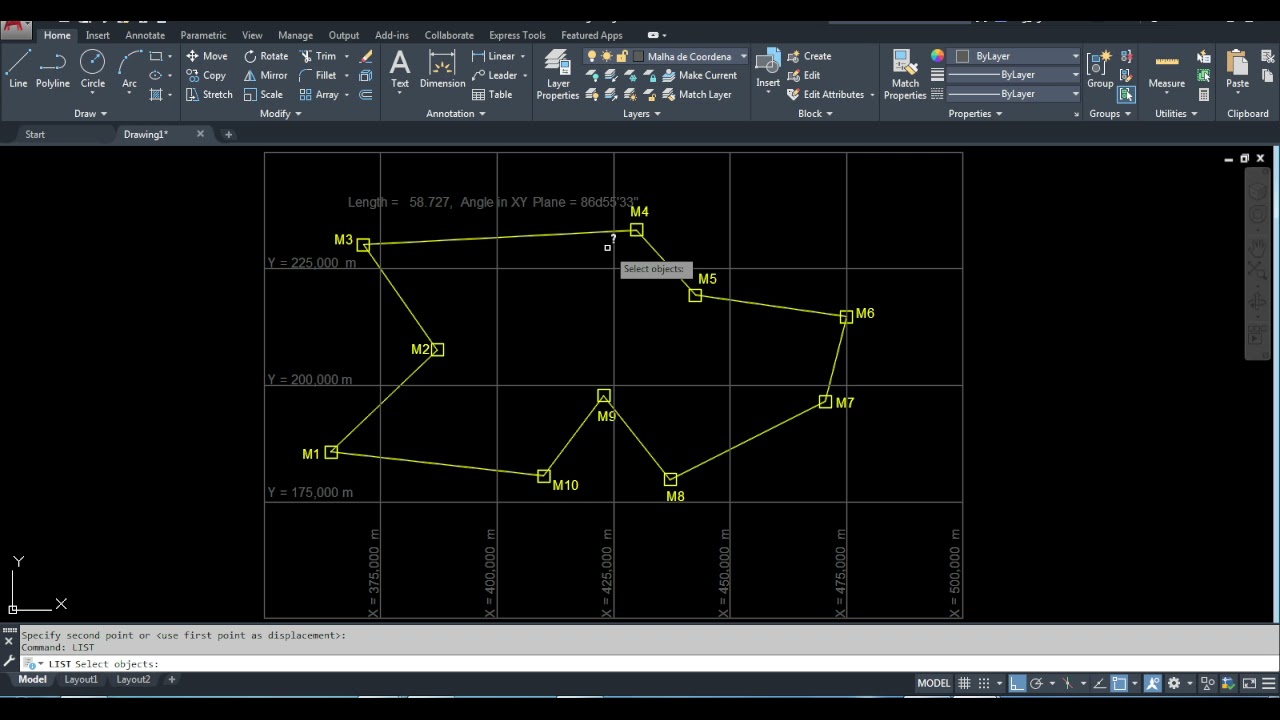The image size is (1280, 720).
Task: Open the Measure utility
Action: pyautogui.click(x=1166, y=70)
